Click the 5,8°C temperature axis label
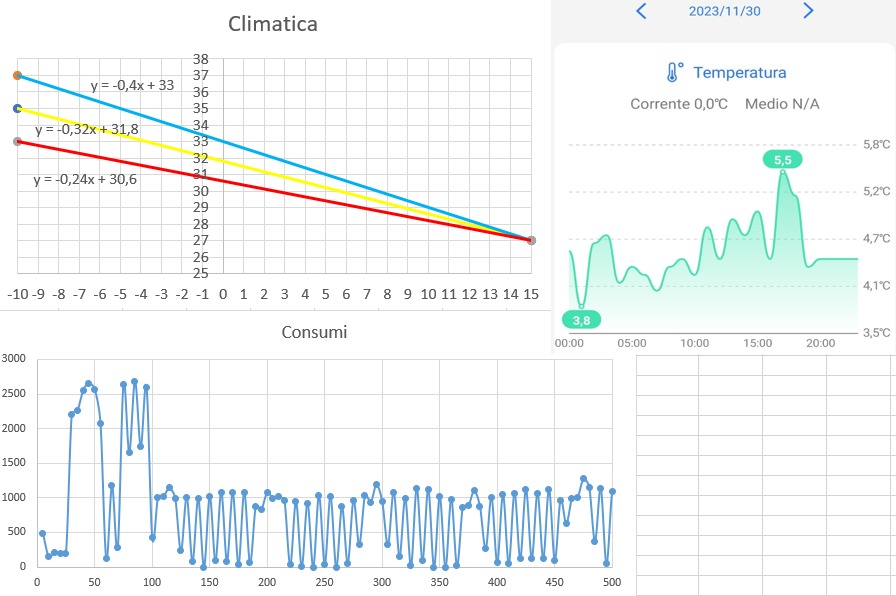 coord(877,145)
